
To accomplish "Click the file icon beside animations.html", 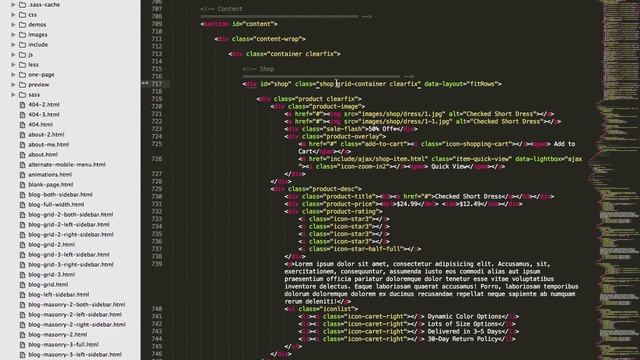I will click(22, 174).
